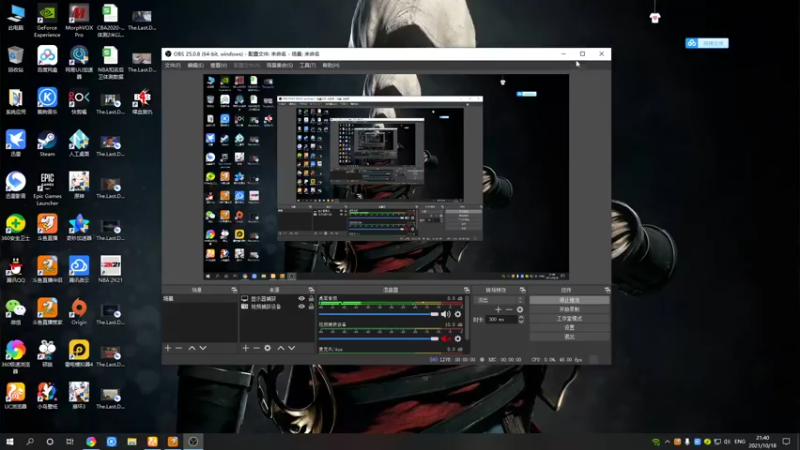This screenshot has height=450, width=800.
Task: Click the Exit button in Controls panel
Action: click(x=569, y=337)
